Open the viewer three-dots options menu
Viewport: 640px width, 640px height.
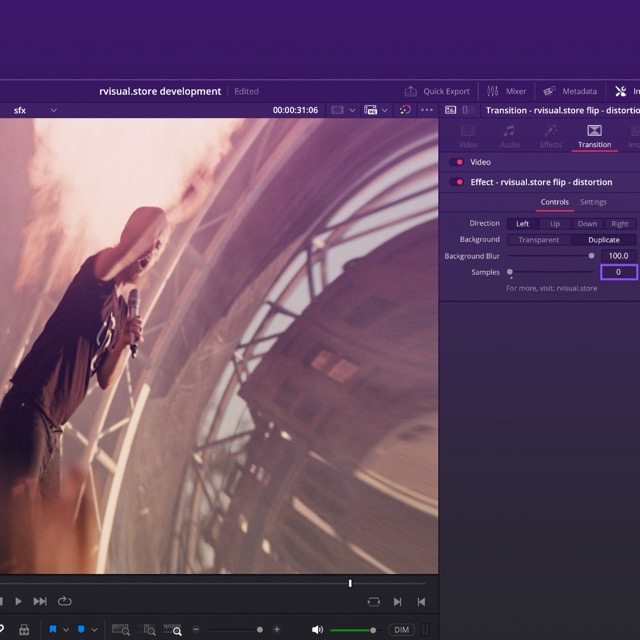coord(427,110)
